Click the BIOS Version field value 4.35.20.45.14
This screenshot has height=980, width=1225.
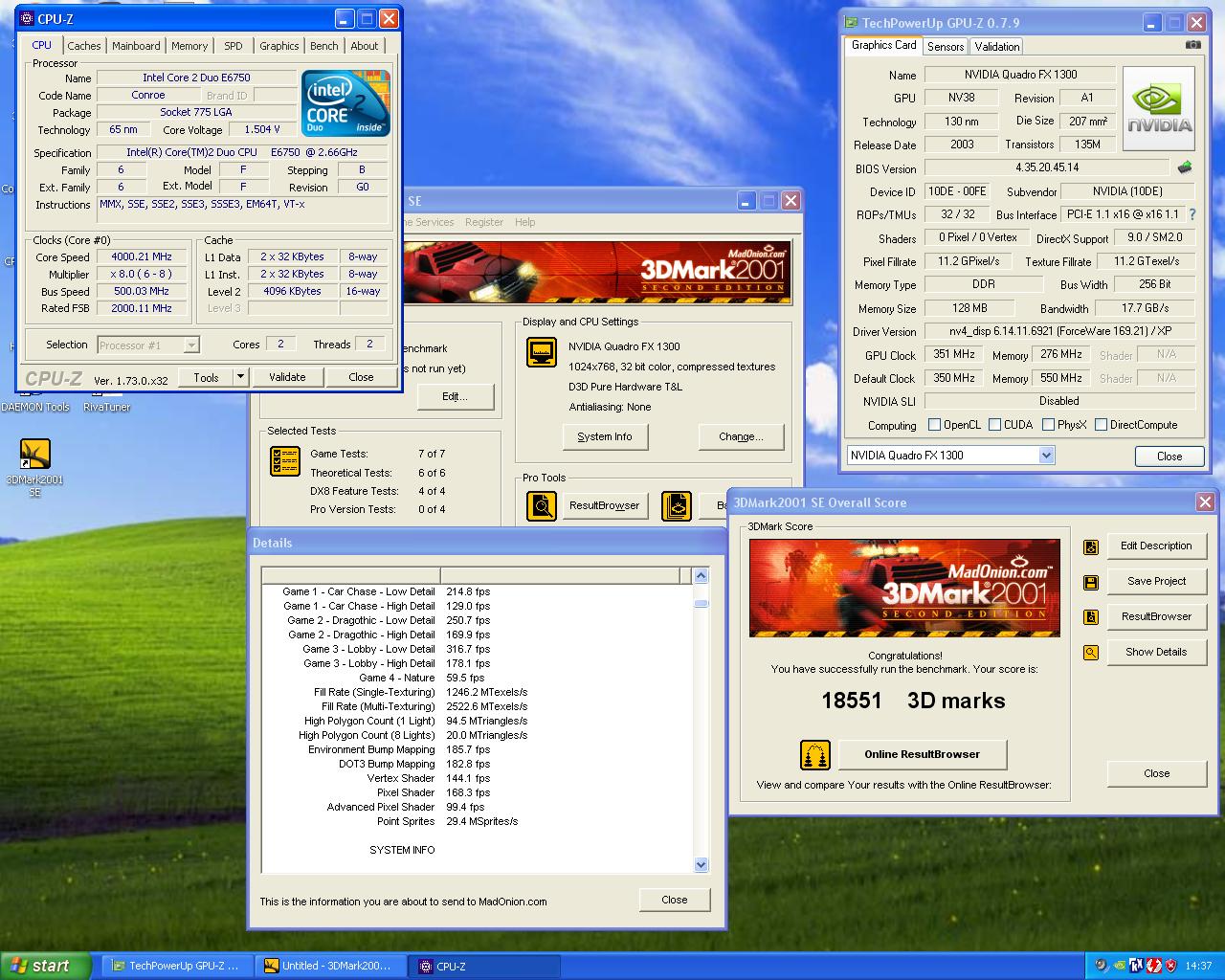pos(1046,167)
